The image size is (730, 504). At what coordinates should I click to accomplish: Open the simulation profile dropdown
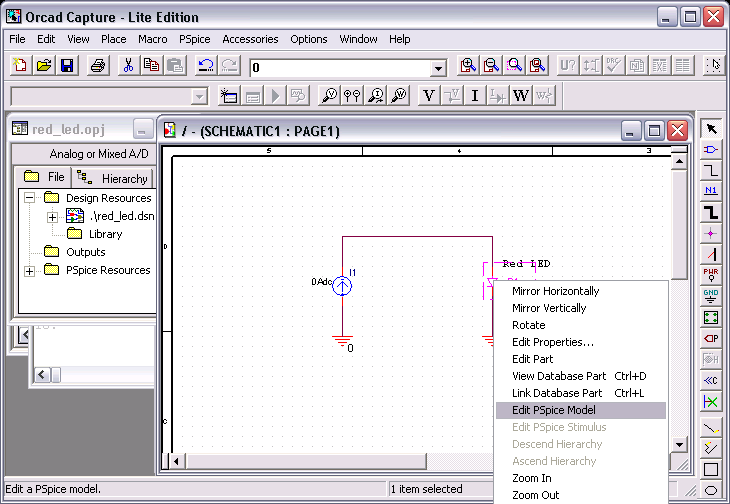[199, 97]
